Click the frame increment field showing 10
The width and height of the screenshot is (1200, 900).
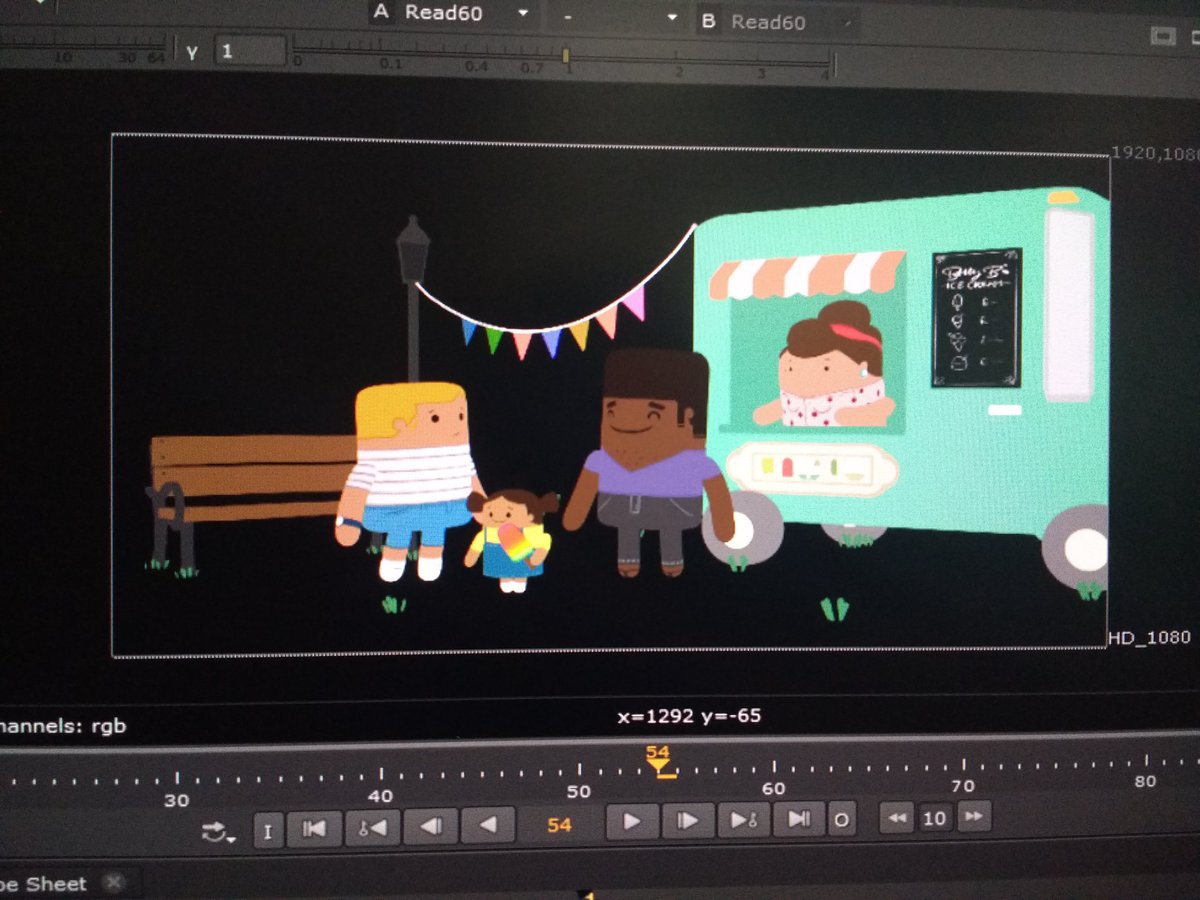click(x=934, y=817)
